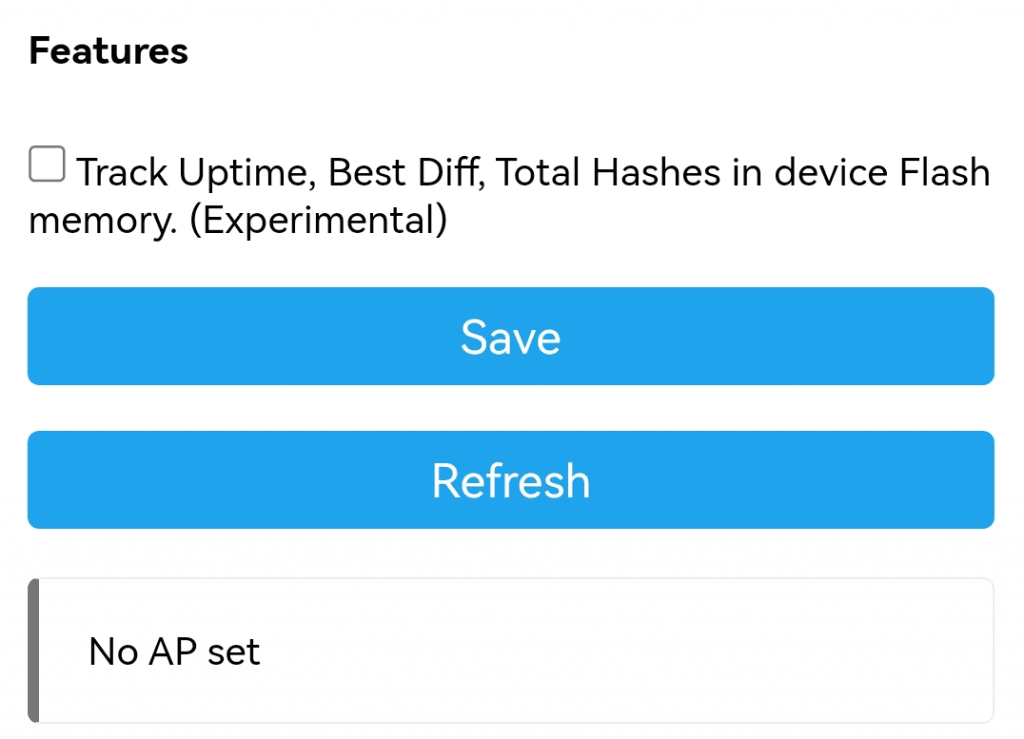This screenshot has height=739, width=1024.
Task: Enable the Track Uptime checkbox
Action: point(47,165)
